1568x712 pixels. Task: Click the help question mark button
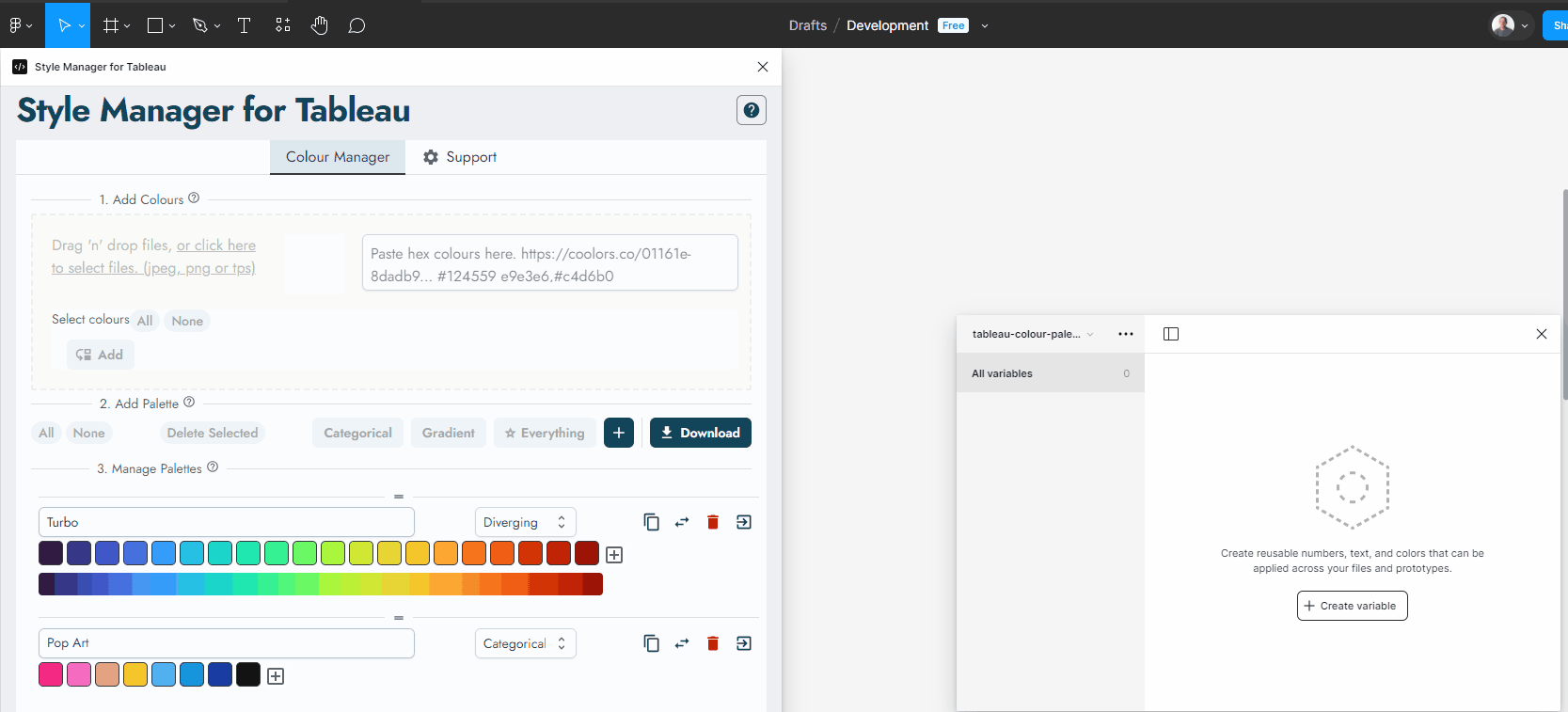(751, 110)
